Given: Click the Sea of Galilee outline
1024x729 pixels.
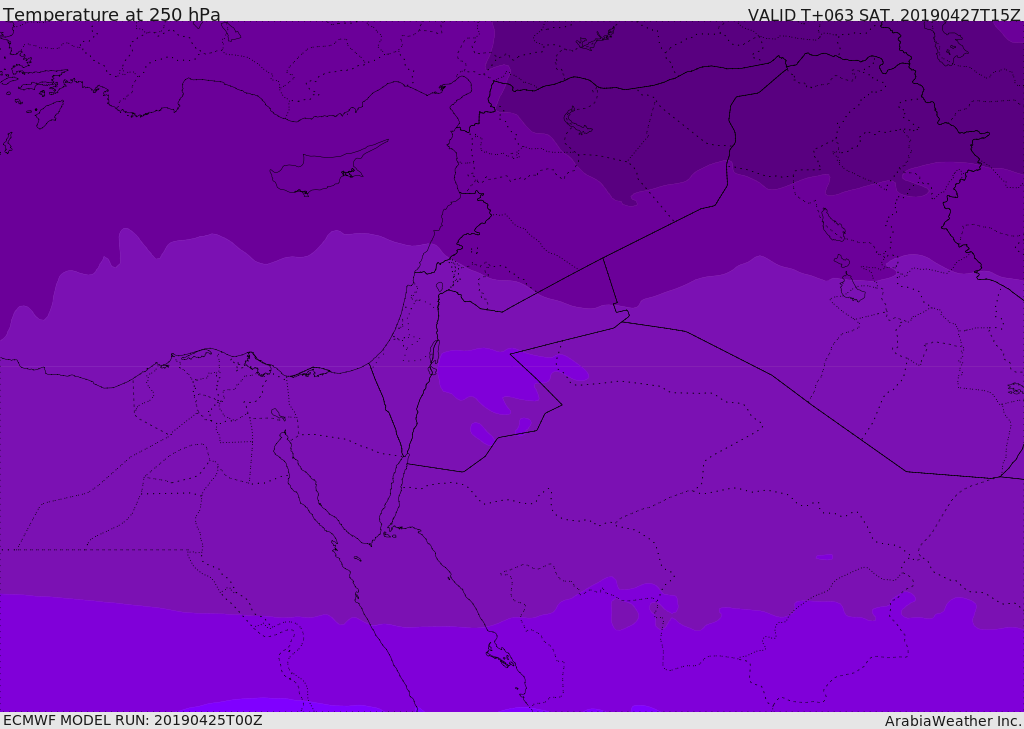Looking at the screenshot, I should coord(439,288).
